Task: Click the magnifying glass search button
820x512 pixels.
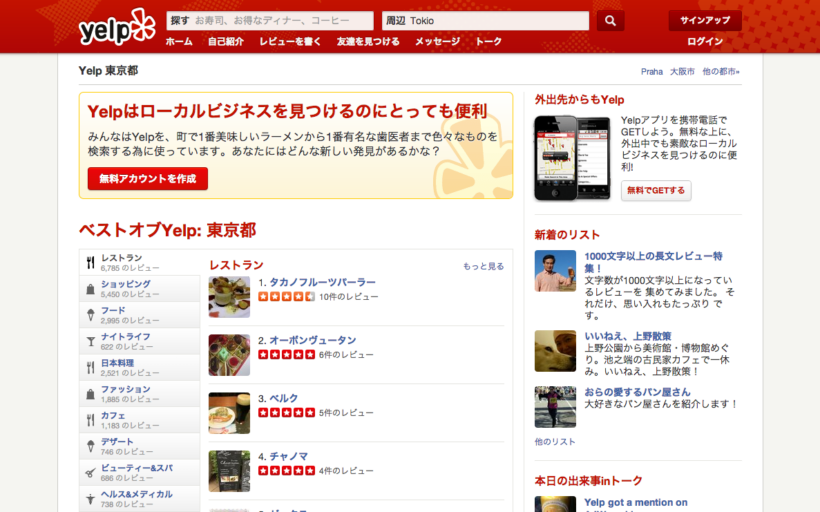Action: (x=610, y=21)
